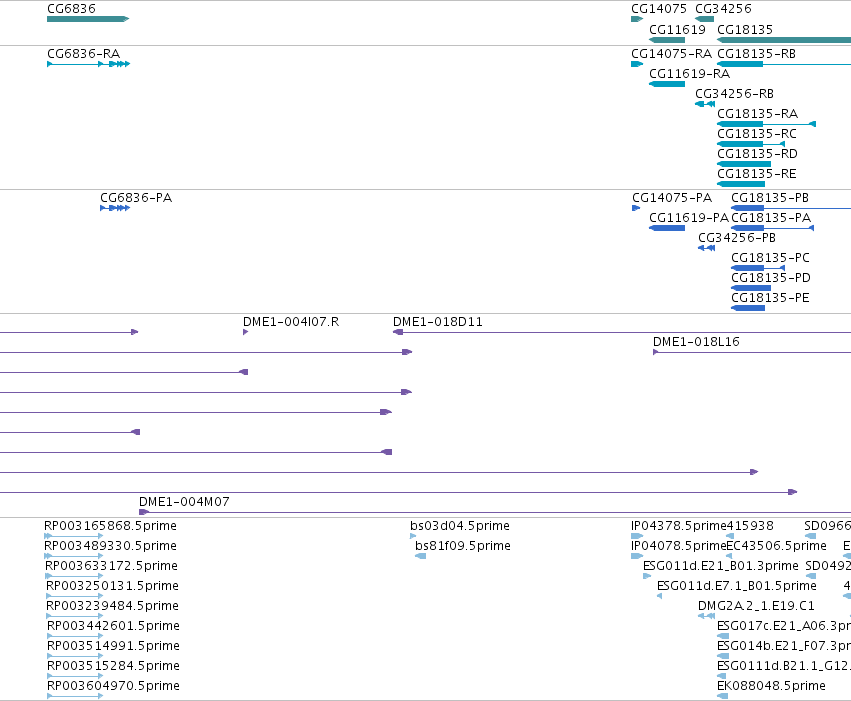Select EST DMG2A.2_1.E19.C1
The image size is (851, 701).
(x=756, y=606)
